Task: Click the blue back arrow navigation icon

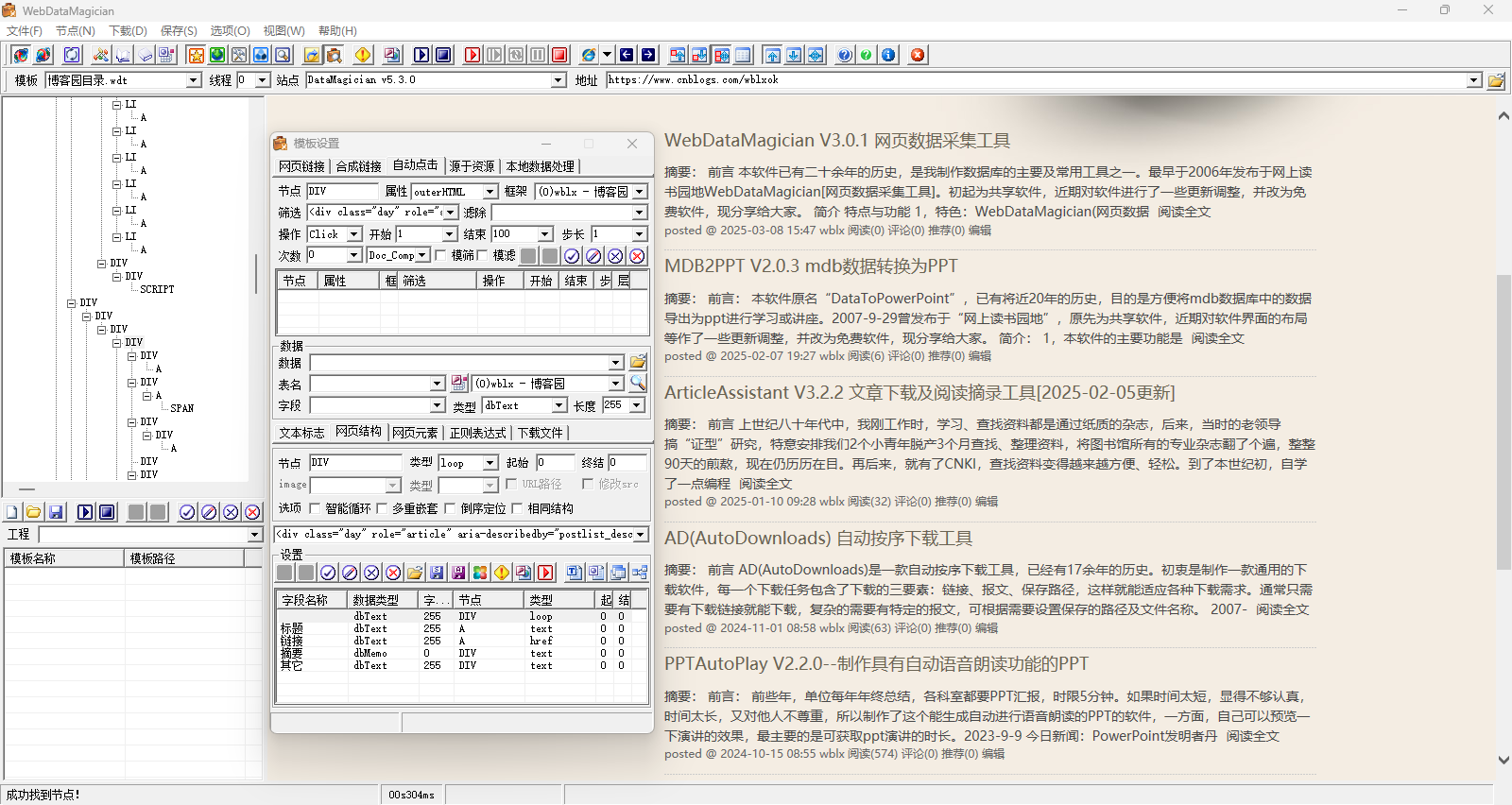Action: [627, 55]
